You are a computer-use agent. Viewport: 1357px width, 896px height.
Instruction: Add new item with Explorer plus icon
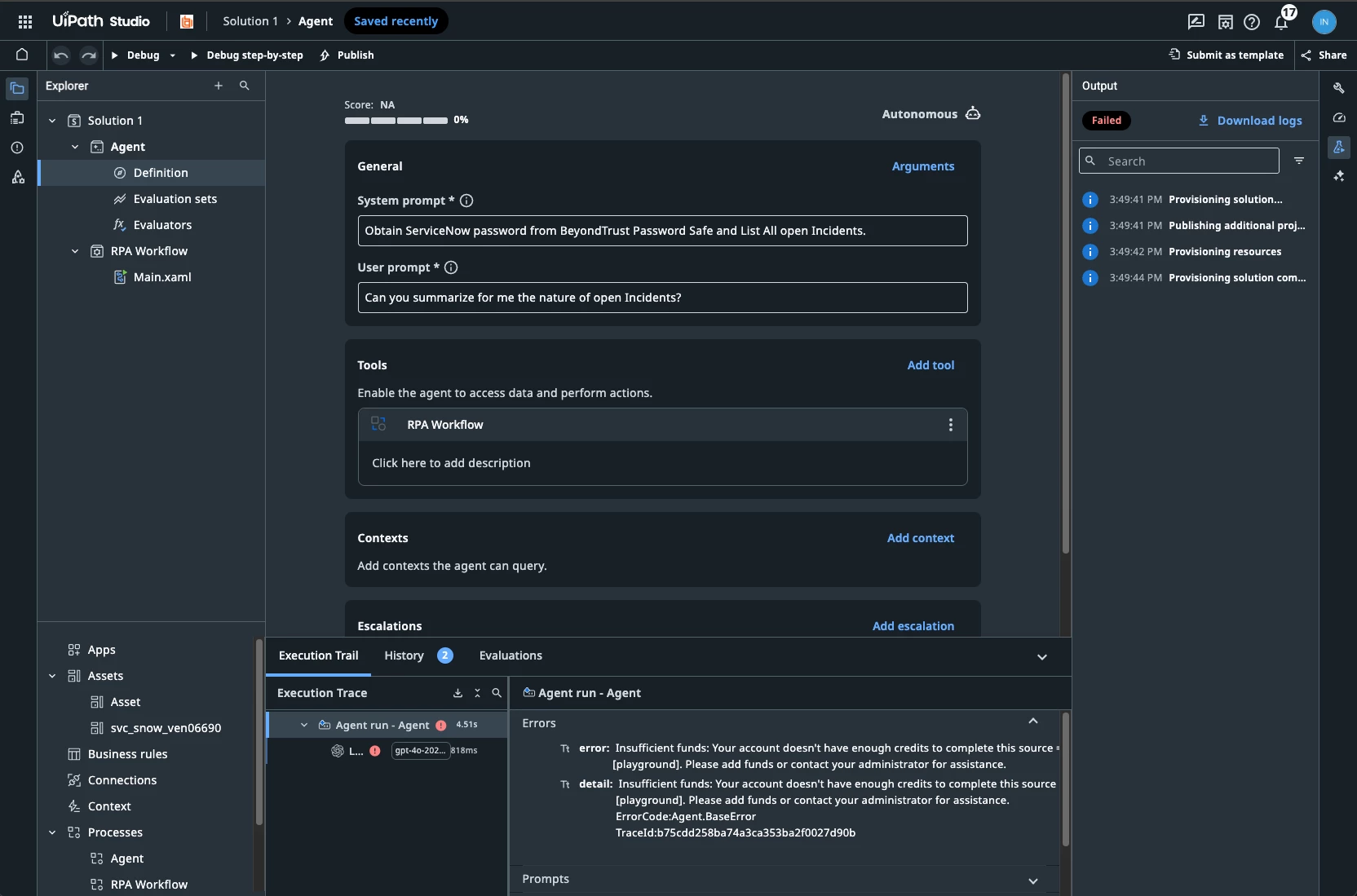coord(219,86)
